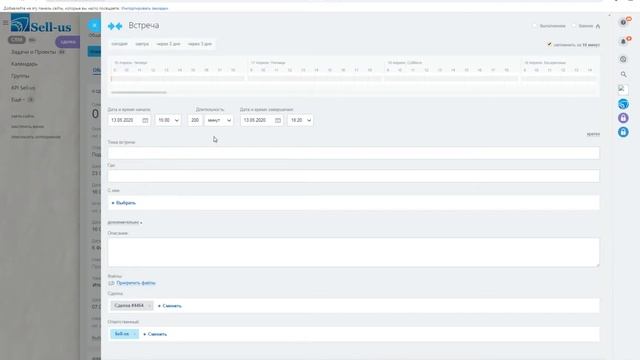Open Задачи и Проекты in sidebar
The width and height of the screenshot is (640, 360).
pos(33,52)
